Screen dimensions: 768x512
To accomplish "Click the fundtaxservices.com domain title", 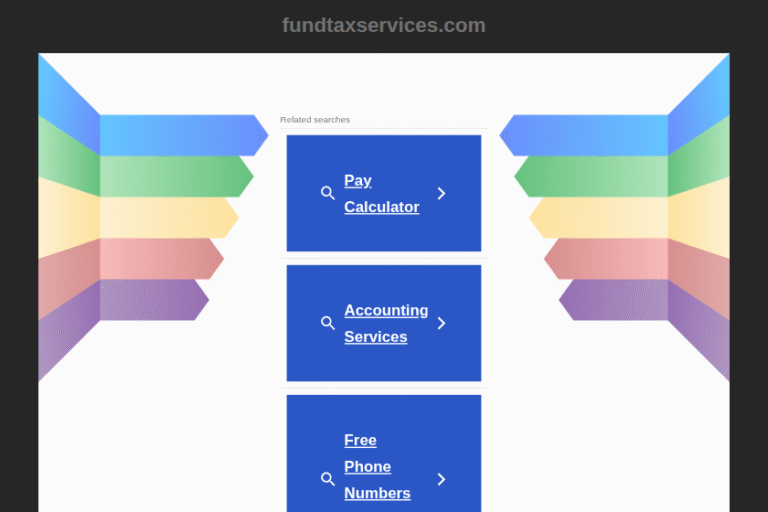I will pyautogui.click(x=383, y=25).
